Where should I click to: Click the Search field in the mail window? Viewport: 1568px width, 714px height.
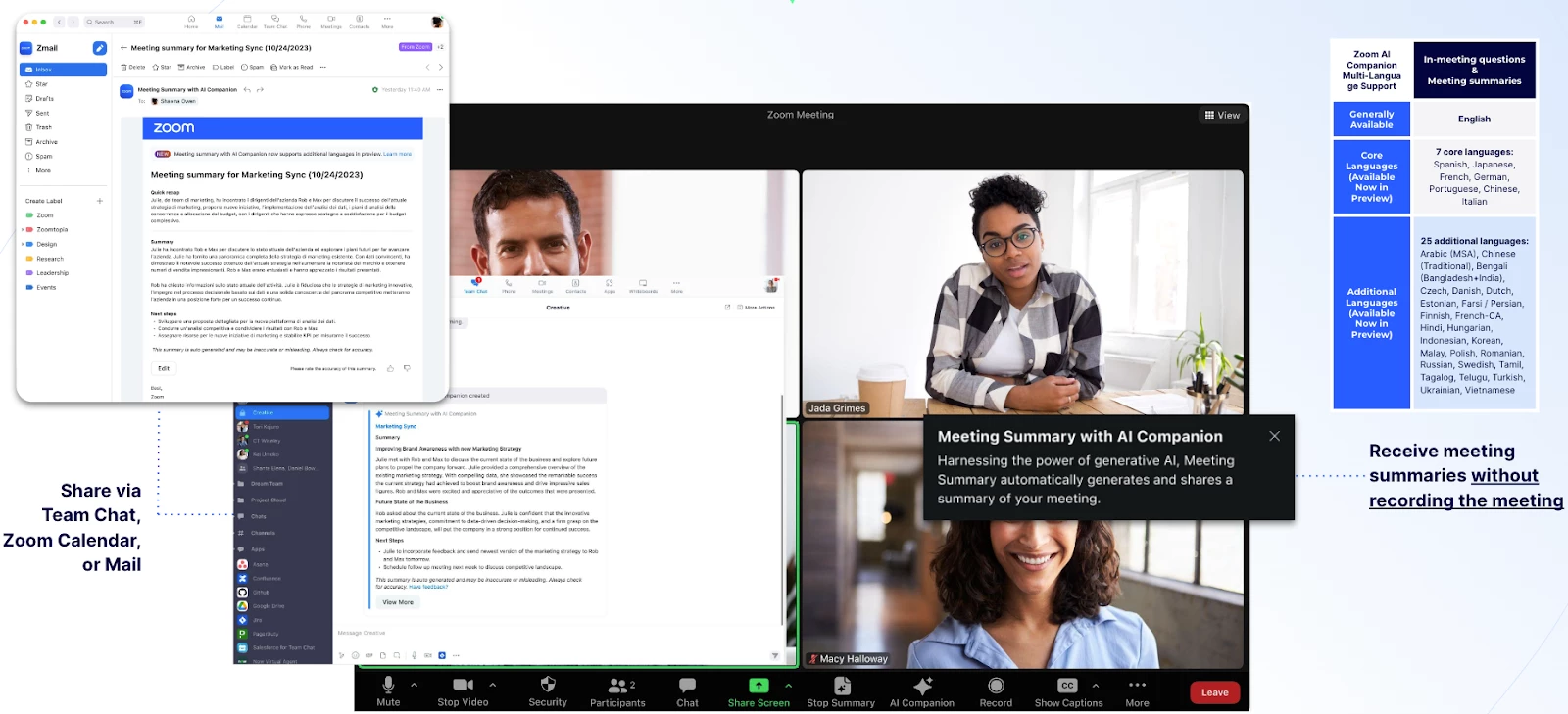(x=114, y=22)
